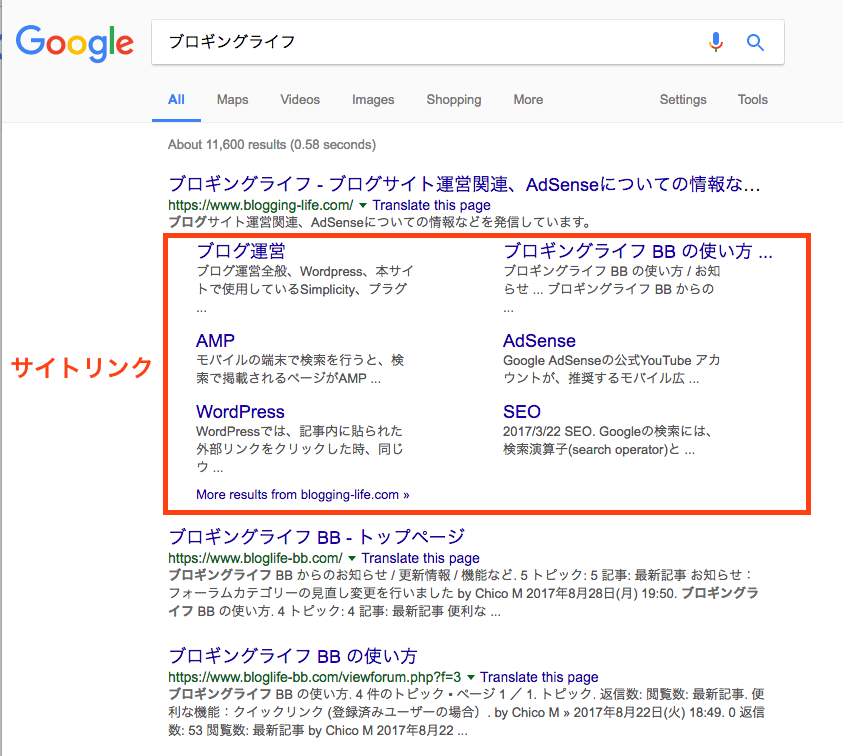Open the Settings menu
Image resolution: width=843 pixels, height=756 pixels.
(x=683, y=99)
